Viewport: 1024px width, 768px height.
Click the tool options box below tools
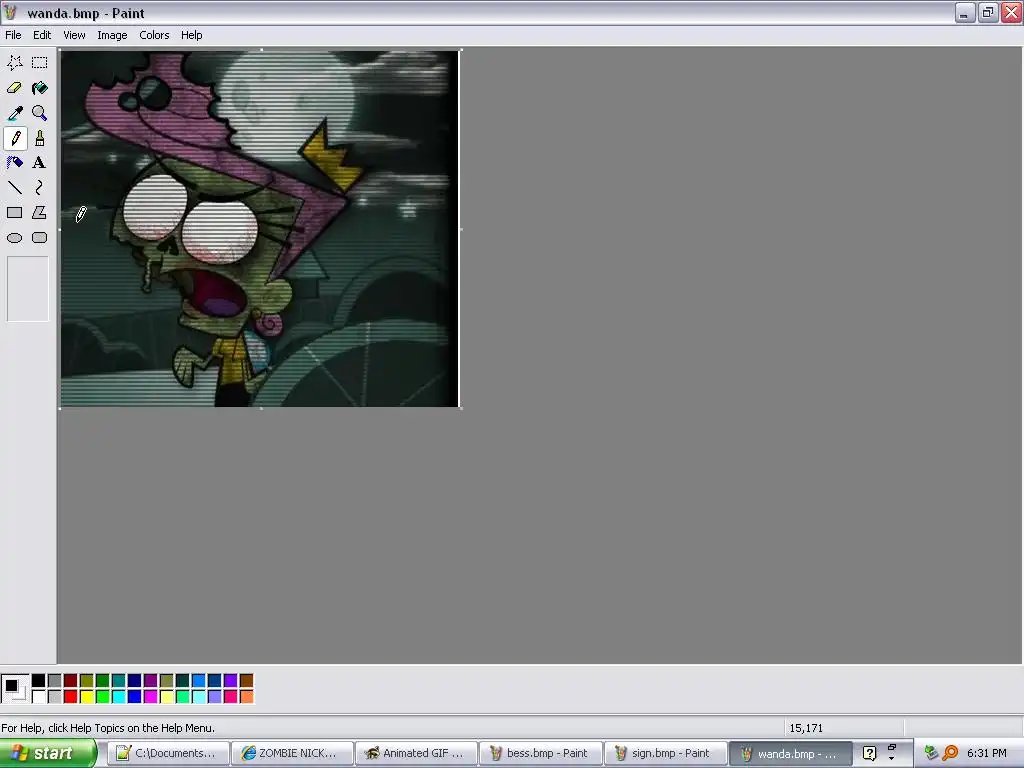point(27,289)
